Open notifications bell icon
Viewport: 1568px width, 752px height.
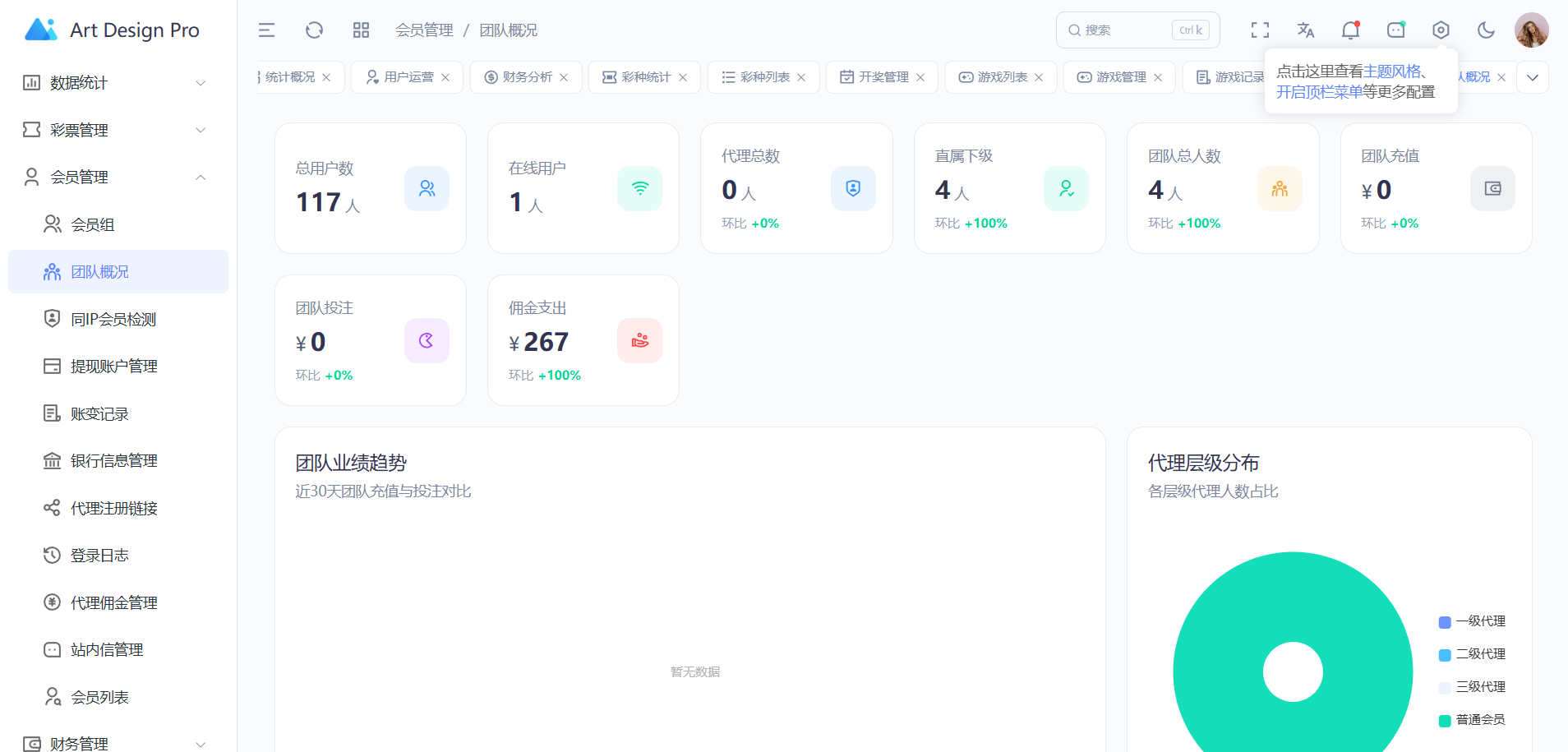coord(1350,30)
